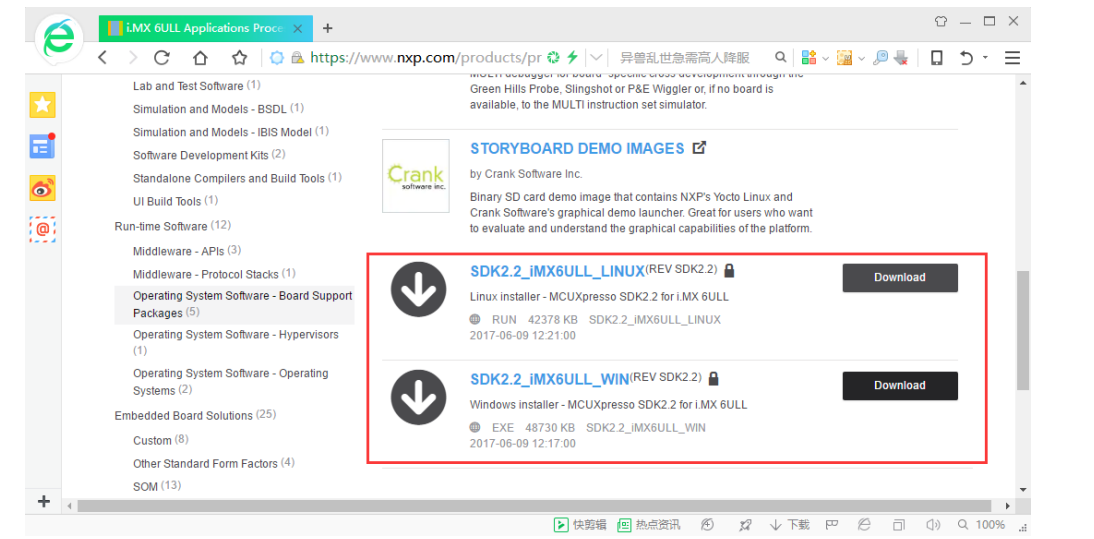Viewport: 1094px width, 539px height.
Task: Open SDK2.2_iMX6ULL_LINUX link
Action: (557, 272)
